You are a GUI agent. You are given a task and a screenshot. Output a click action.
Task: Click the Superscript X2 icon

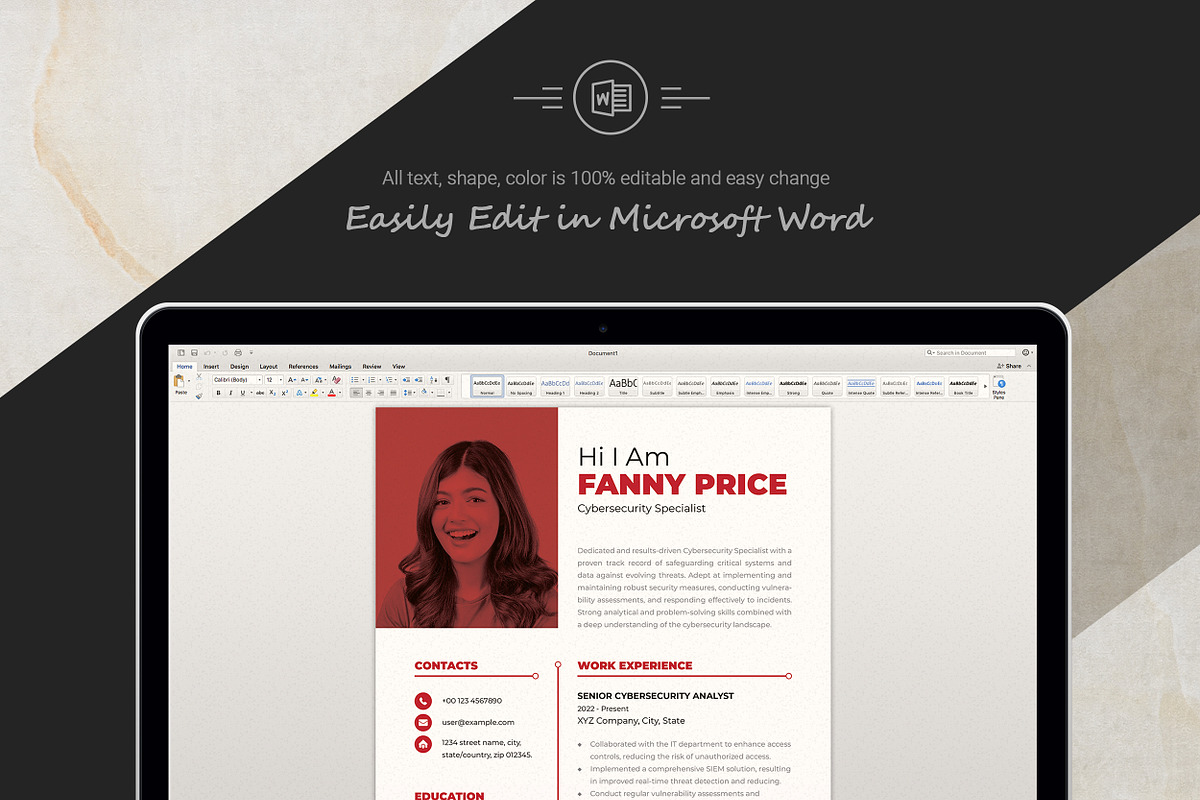285,393
